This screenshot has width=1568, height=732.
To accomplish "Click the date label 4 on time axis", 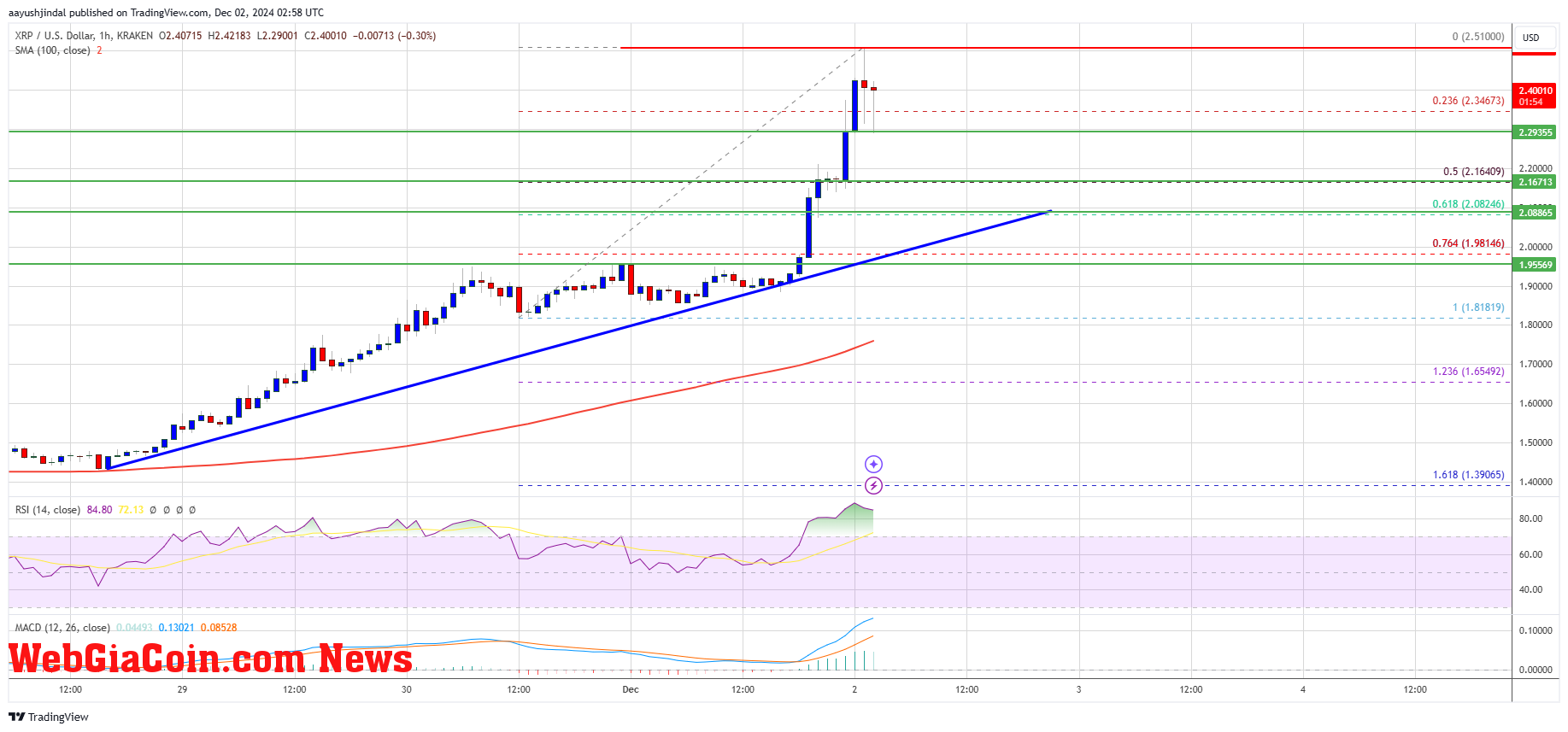I will coord(1302,689).
